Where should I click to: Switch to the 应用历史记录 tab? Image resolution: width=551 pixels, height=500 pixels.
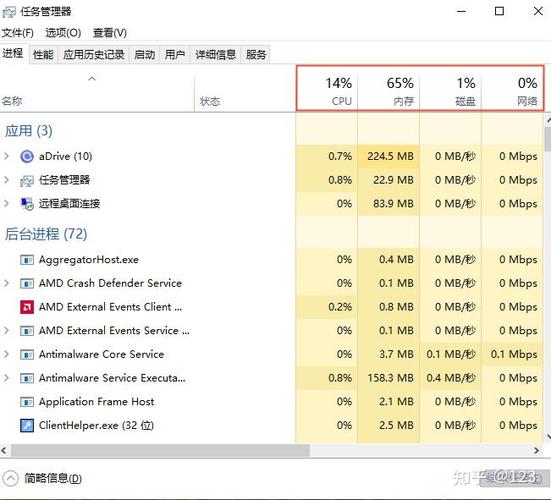pos(94,54)
